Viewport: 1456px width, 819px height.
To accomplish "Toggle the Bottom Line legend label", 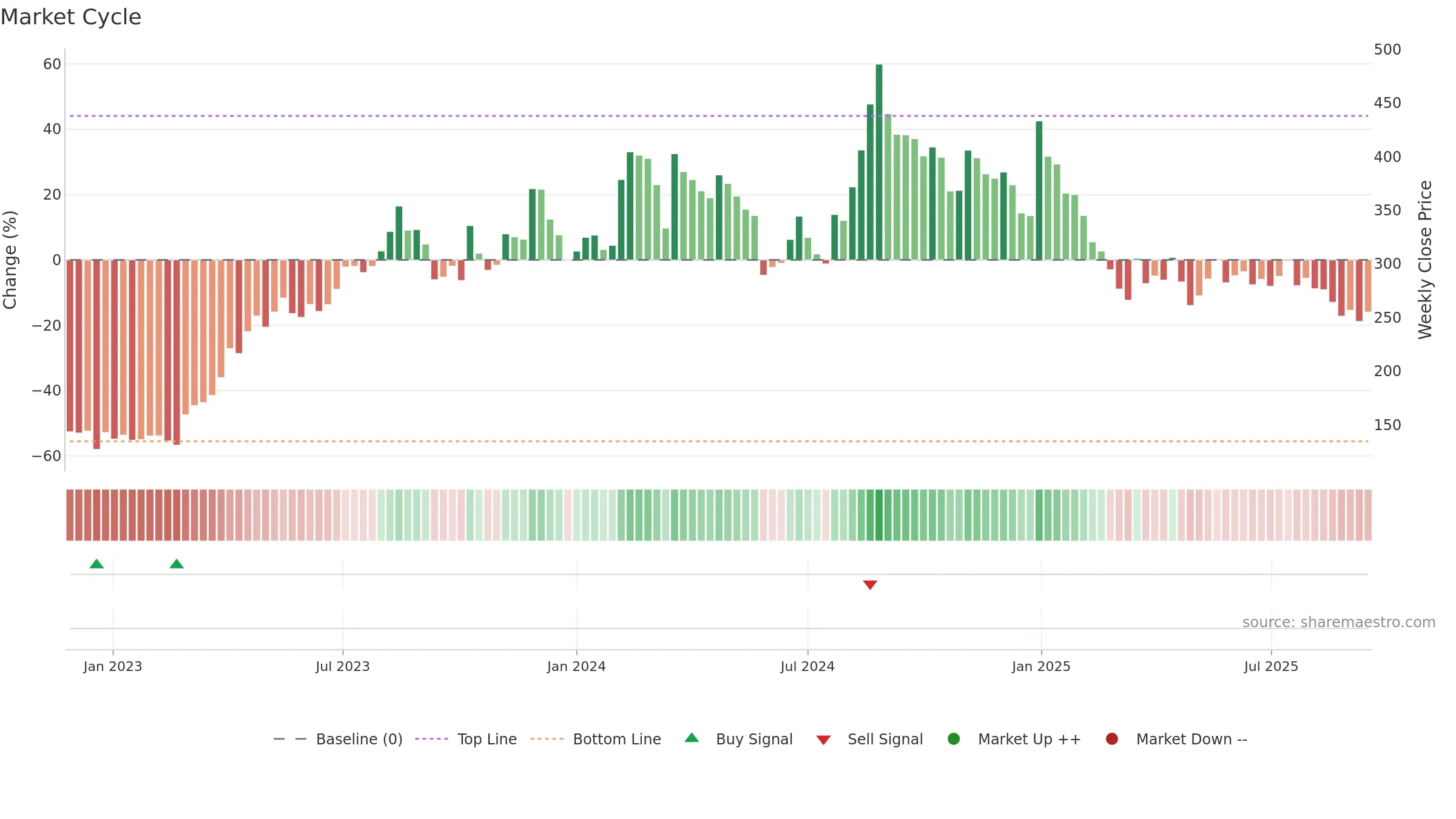I will pos(617,739).
